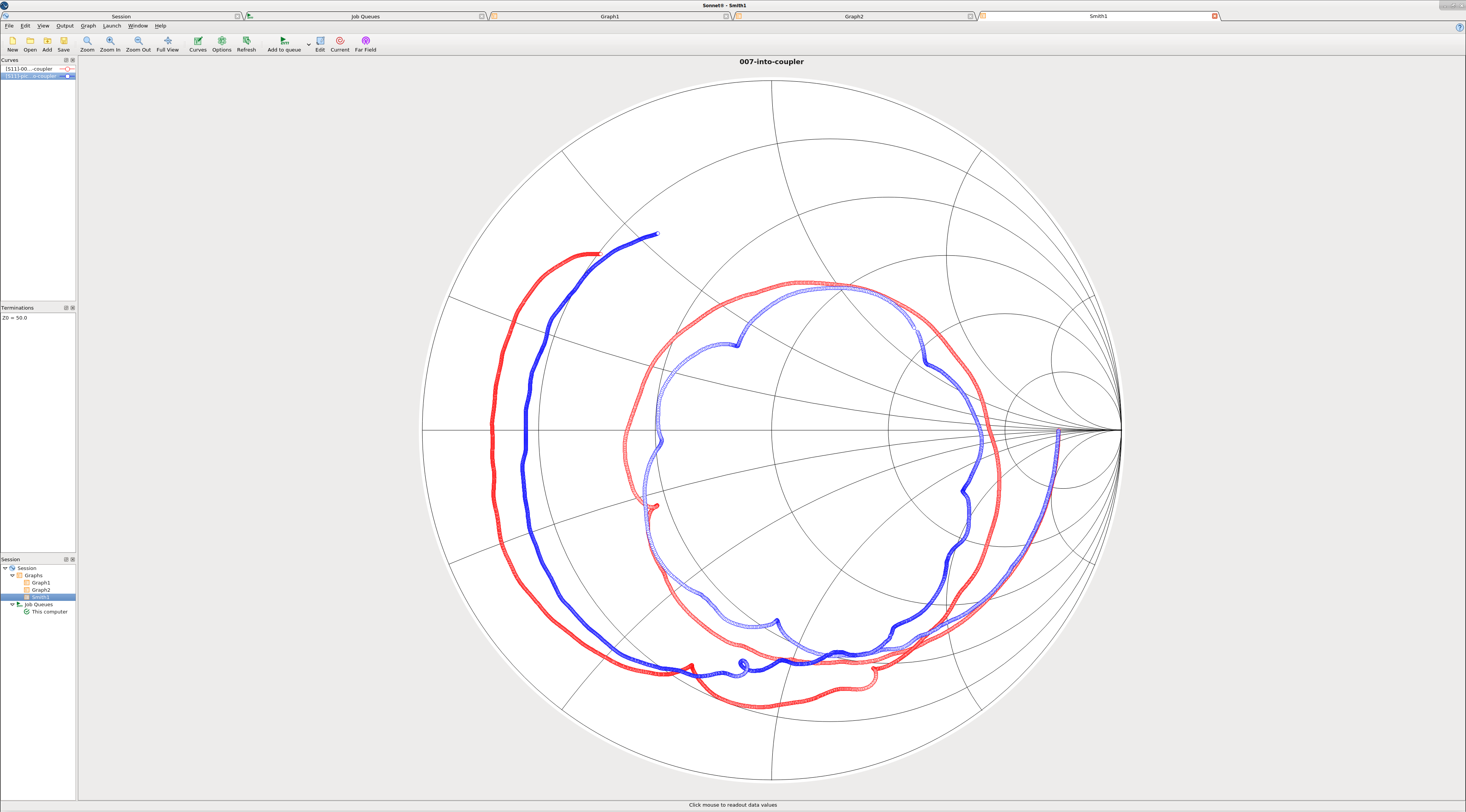1466x812 pixels.
Task: Refresh the Smith chart data
Action: (246, 44)
